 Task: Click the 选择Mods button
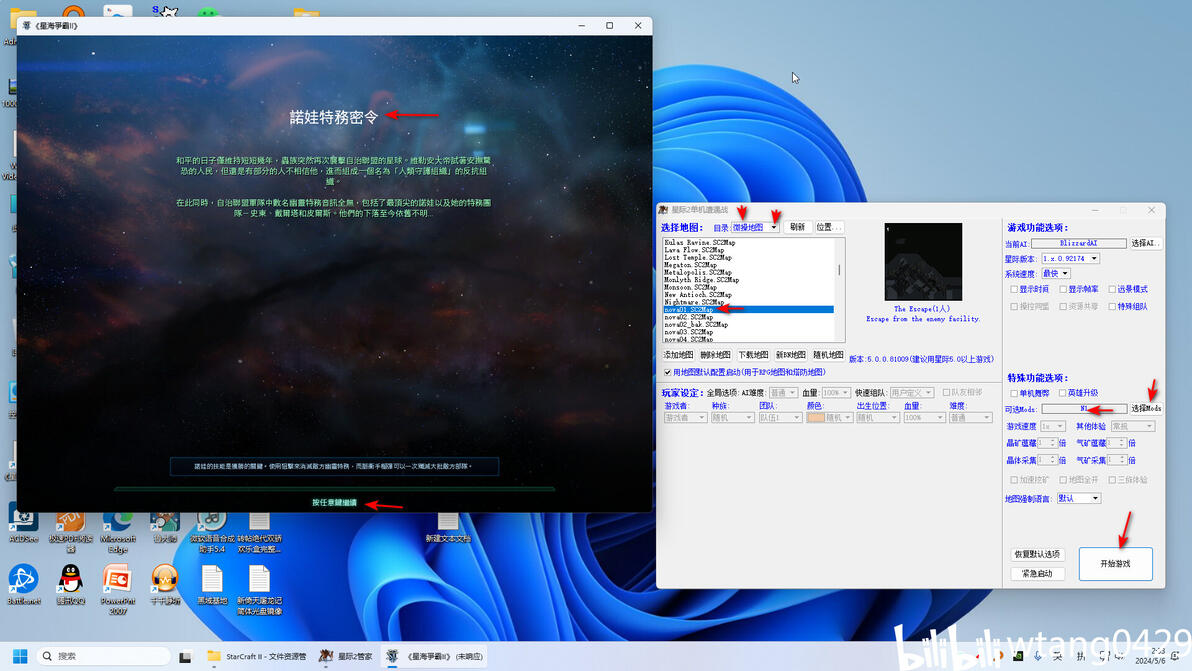(1146, 409)
